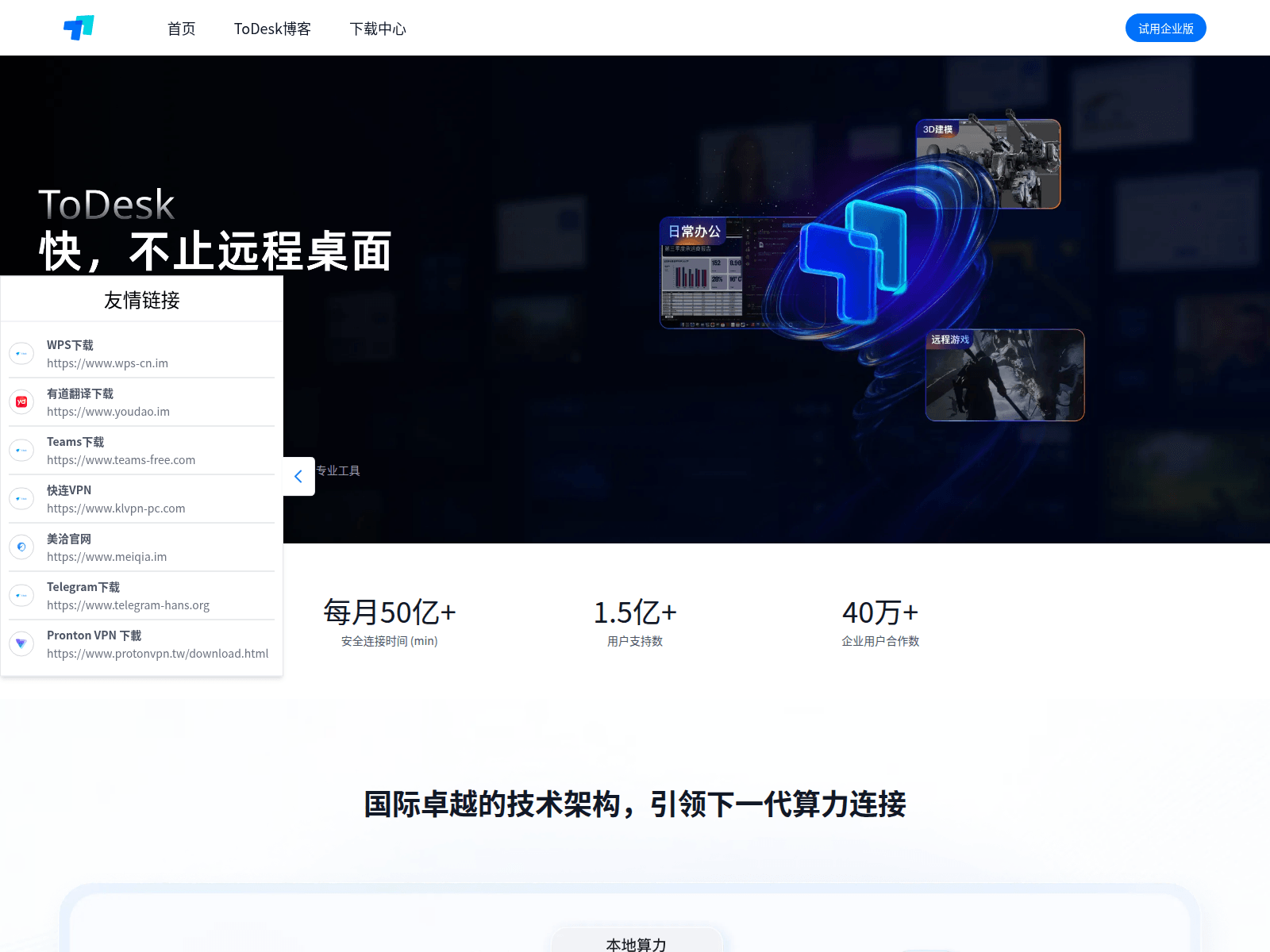Open the 有道翻译下载 link title
1270x952 pixels.
(x=80, y=393)
